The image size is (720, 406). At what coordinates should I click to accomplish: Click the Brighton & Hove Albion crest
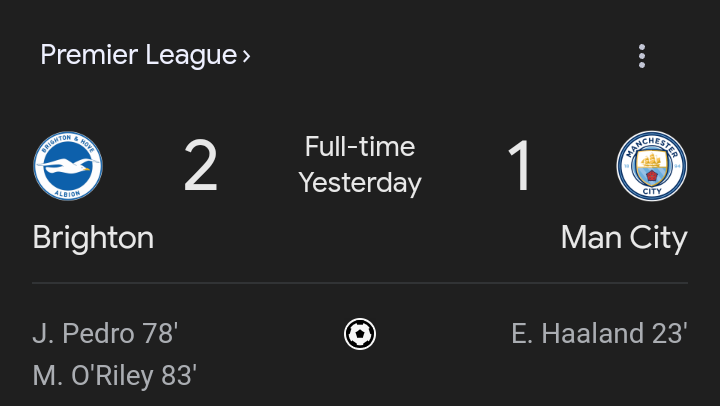(x=68, y=166)
